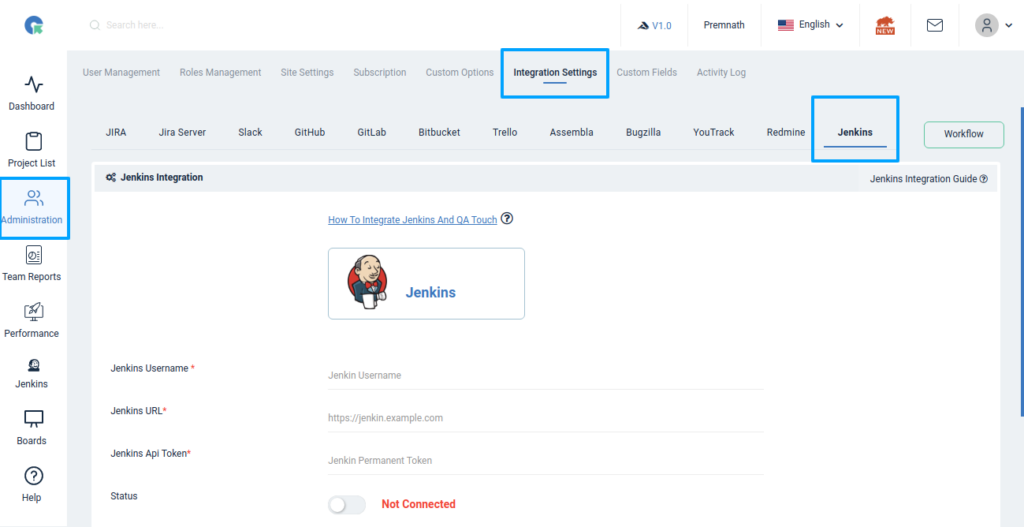Image resolution: width=1024 pixels, height=527 pixels.
Task: Open the Custom Options tab
Action: (460, 72)
